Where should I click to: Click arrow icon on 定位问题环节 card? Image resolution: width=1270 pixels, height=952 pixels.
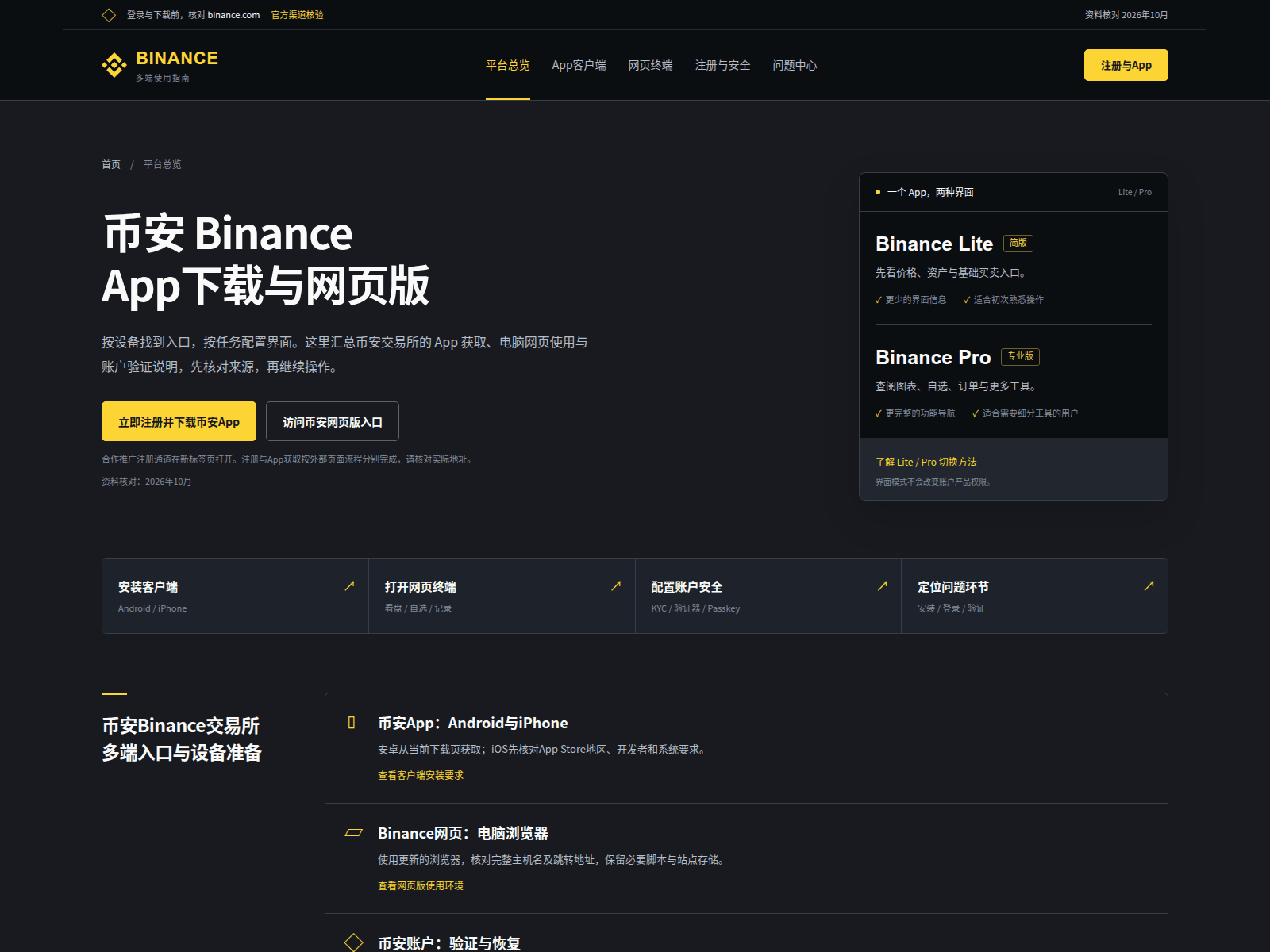[x=1149, y=585]
